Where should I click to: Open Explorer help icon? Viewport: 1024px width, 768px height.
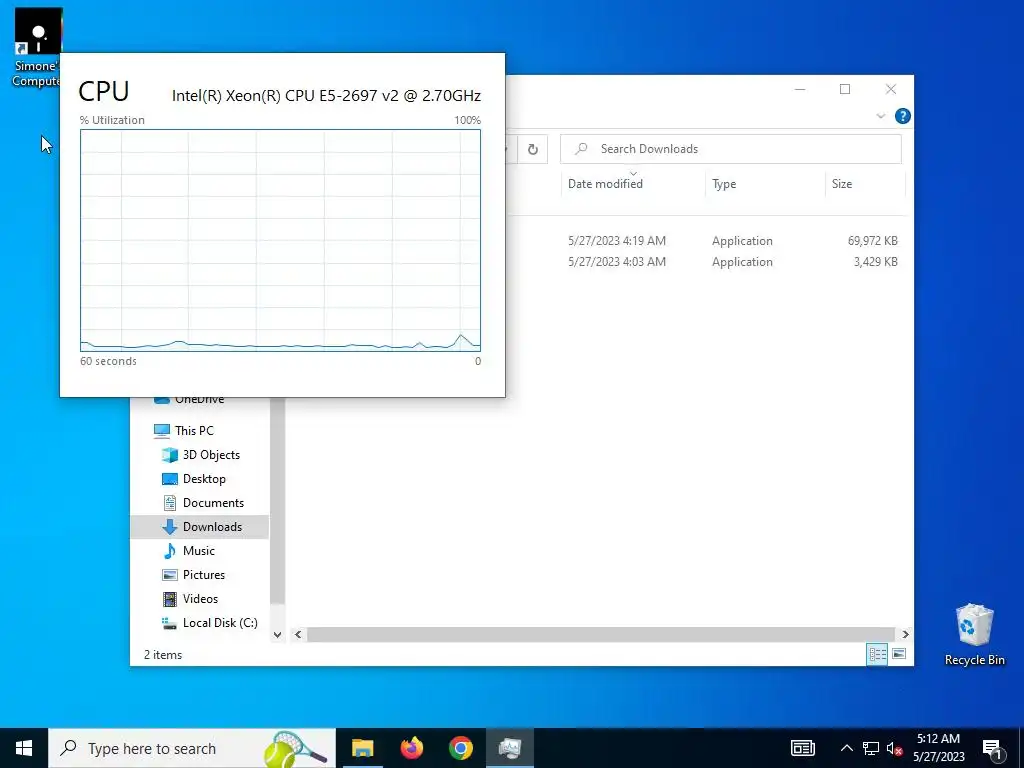pos(903,116)
